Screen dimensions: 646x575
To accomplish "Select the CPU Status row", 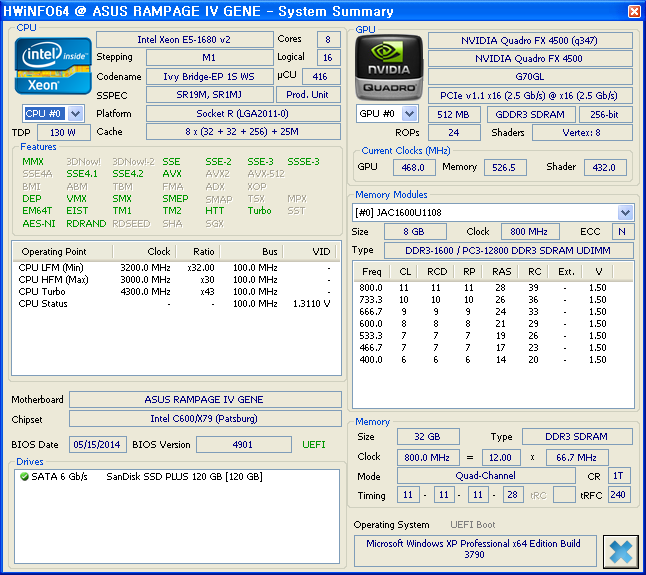I will [175, 304].
